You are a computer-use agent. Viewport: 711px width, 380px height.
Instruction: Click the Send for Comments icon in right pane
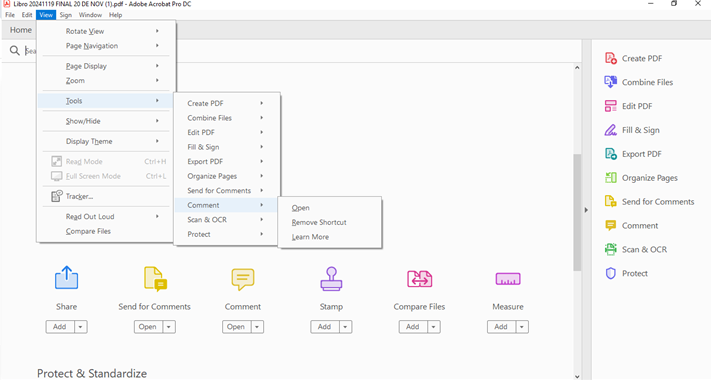611,201
